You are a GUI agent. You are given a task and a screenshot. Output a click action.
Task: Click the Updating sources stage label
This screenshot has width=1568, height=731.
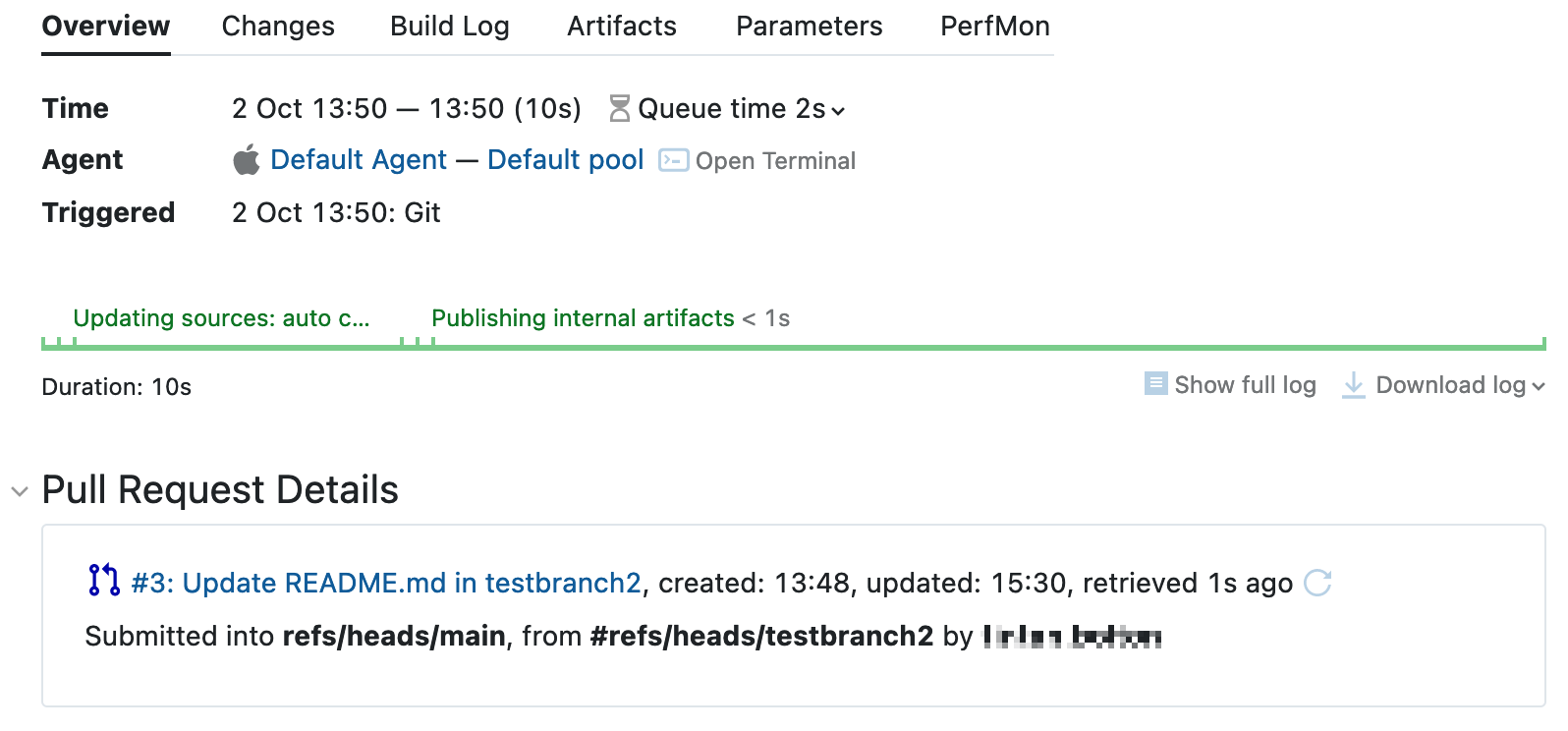(x=221, y=317)
